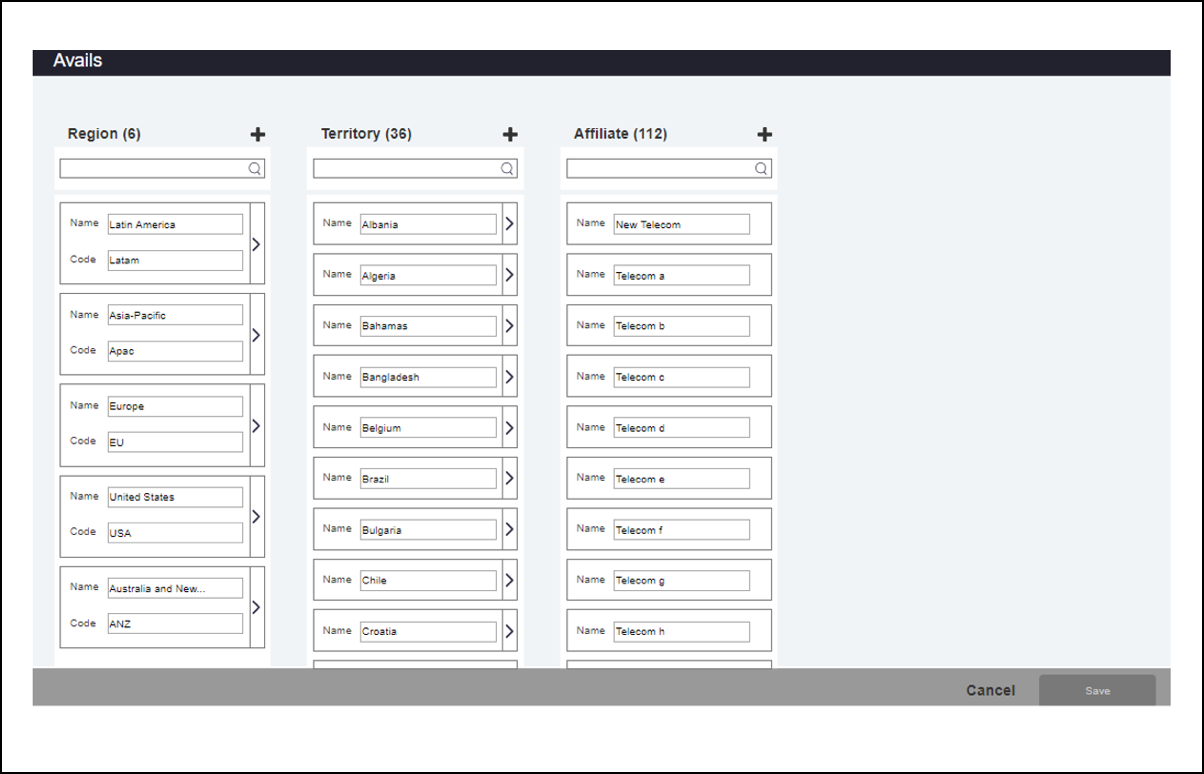Select the New Telecom name field

[x=681, y=225]
